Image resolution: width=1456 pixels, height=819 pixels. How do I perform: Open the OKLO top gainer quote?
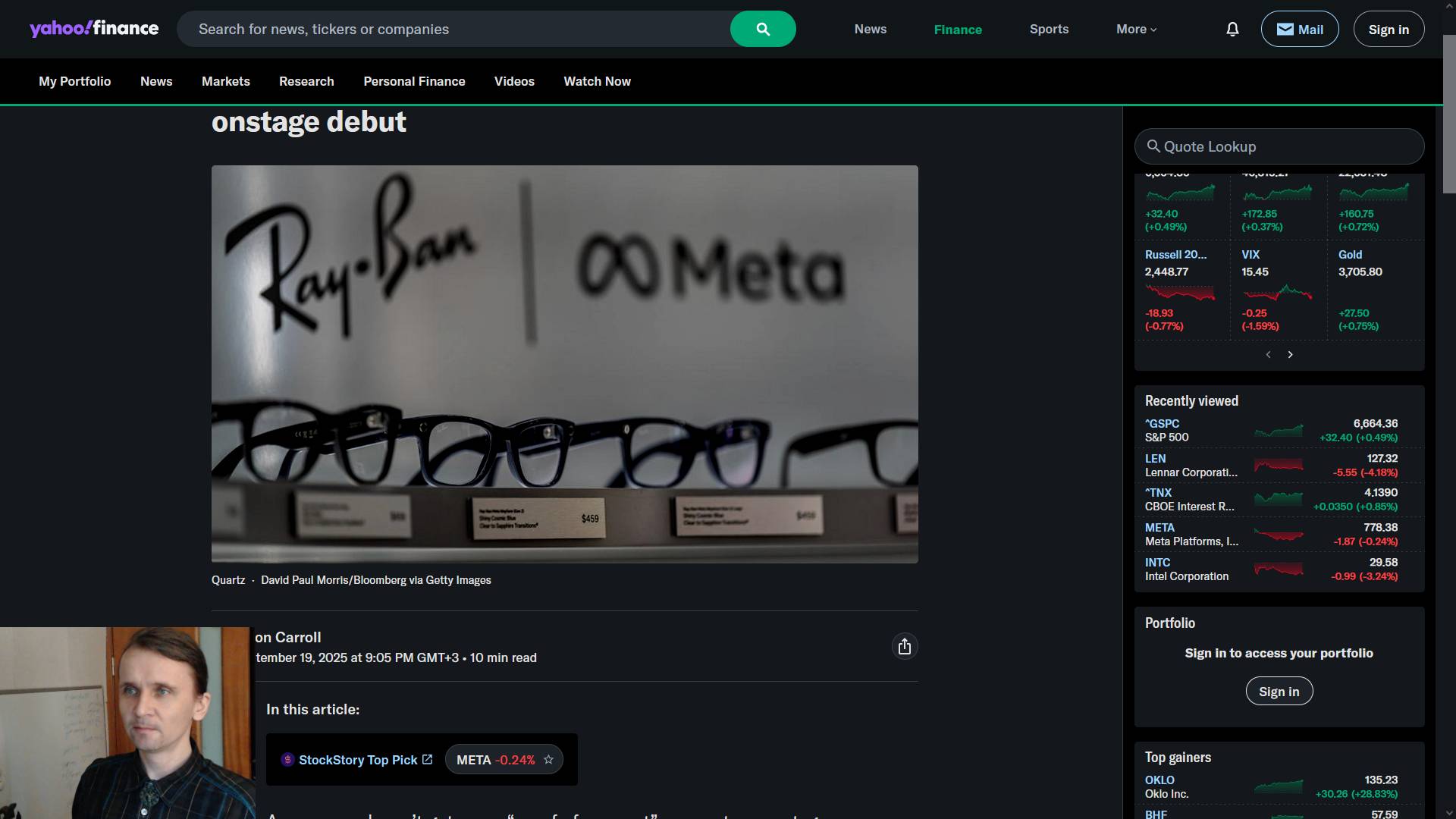coord(1159,780)
